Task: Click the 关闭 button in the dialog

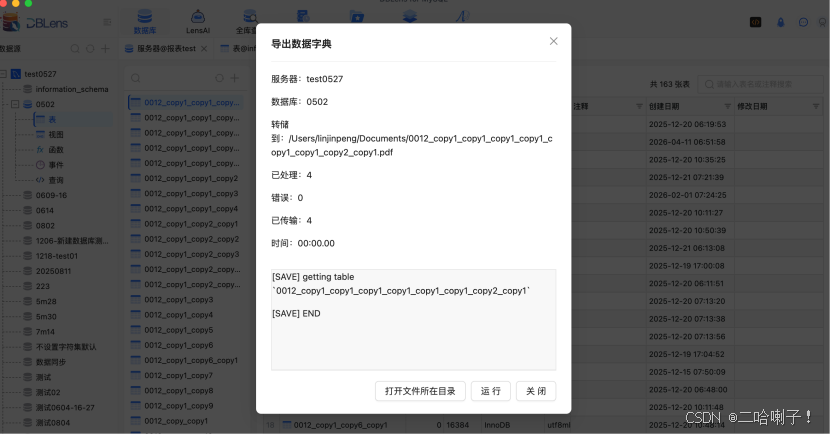Action: tap(536, 391)
